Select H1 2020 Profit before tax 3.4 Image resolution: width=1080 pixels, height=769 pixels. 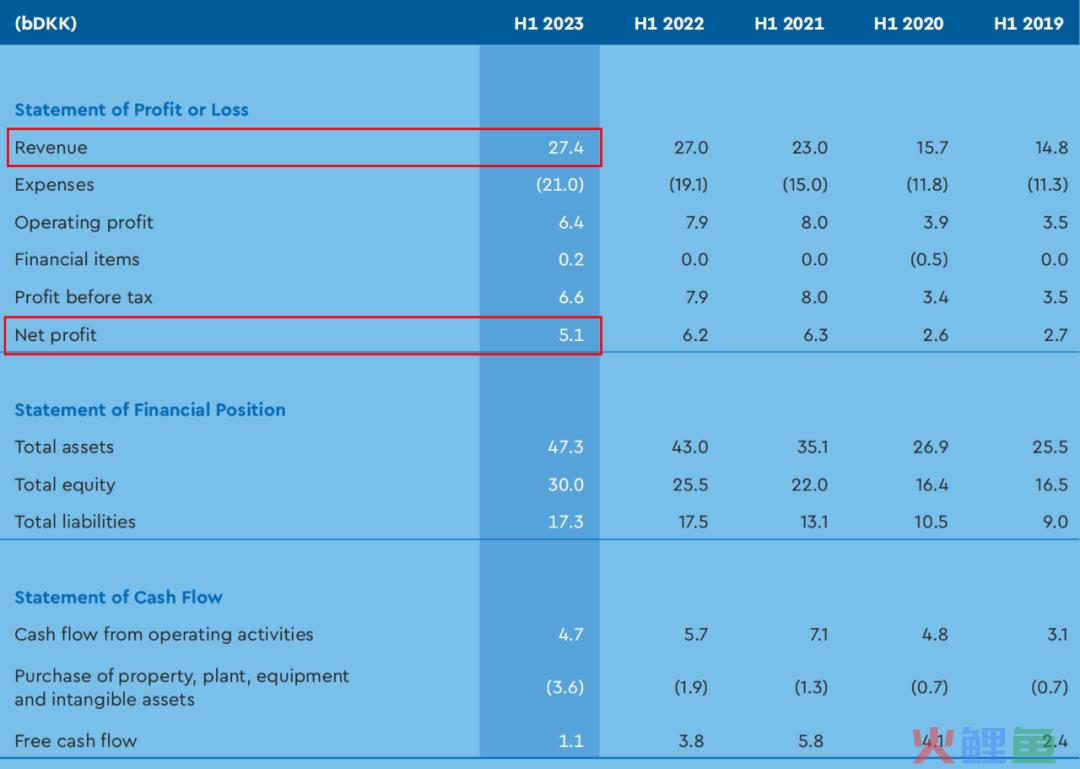935,297
